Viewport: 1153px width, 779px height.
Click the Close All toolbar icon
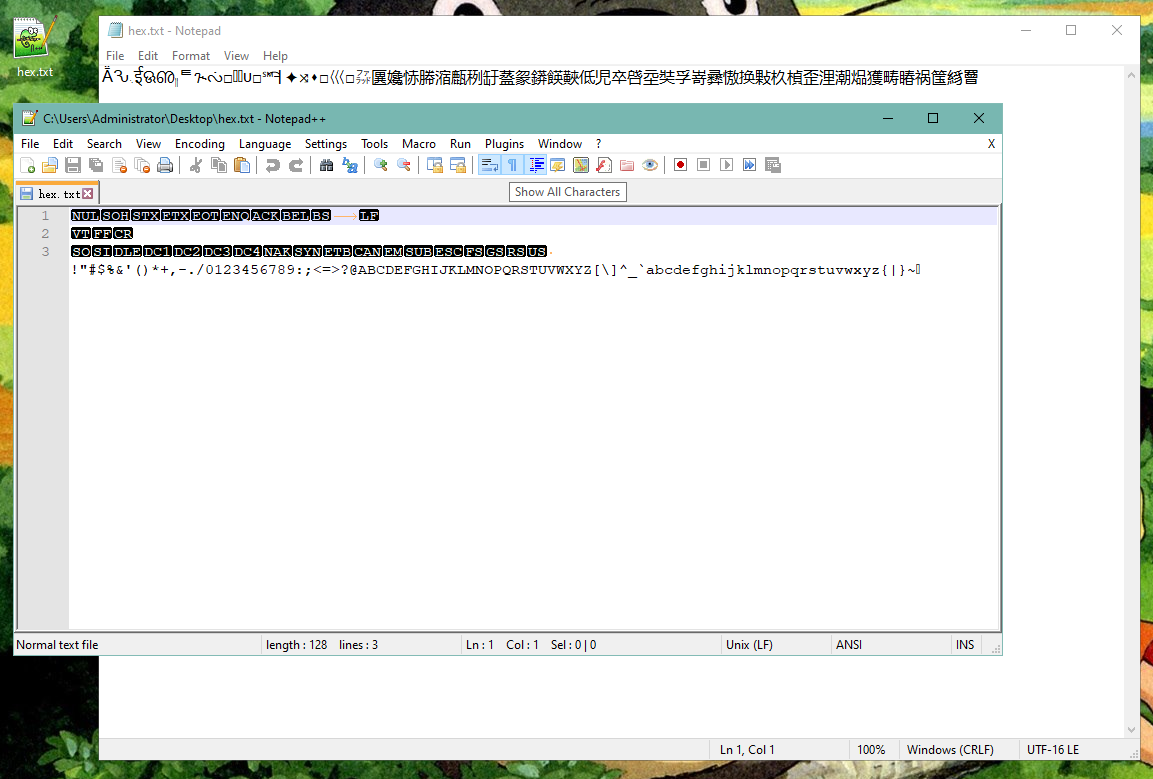[142, 165]
